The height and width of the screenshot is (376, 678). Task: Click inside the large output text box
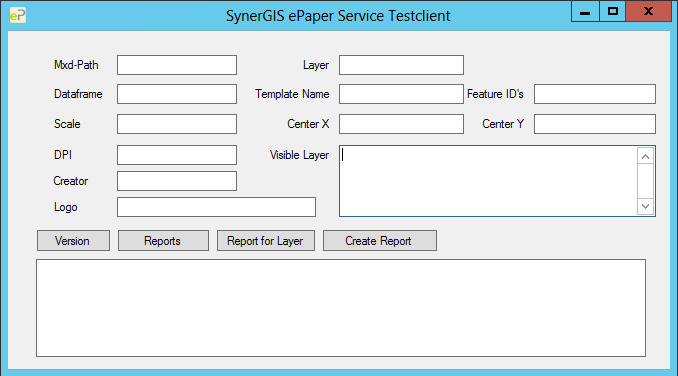click(341, 308)
